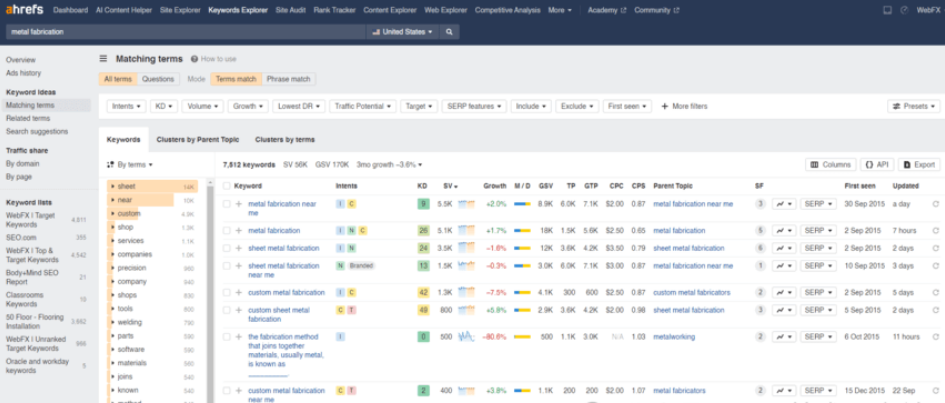Open More filters
The width and height of the screenshot is (945, 403).
coord(684,106)
